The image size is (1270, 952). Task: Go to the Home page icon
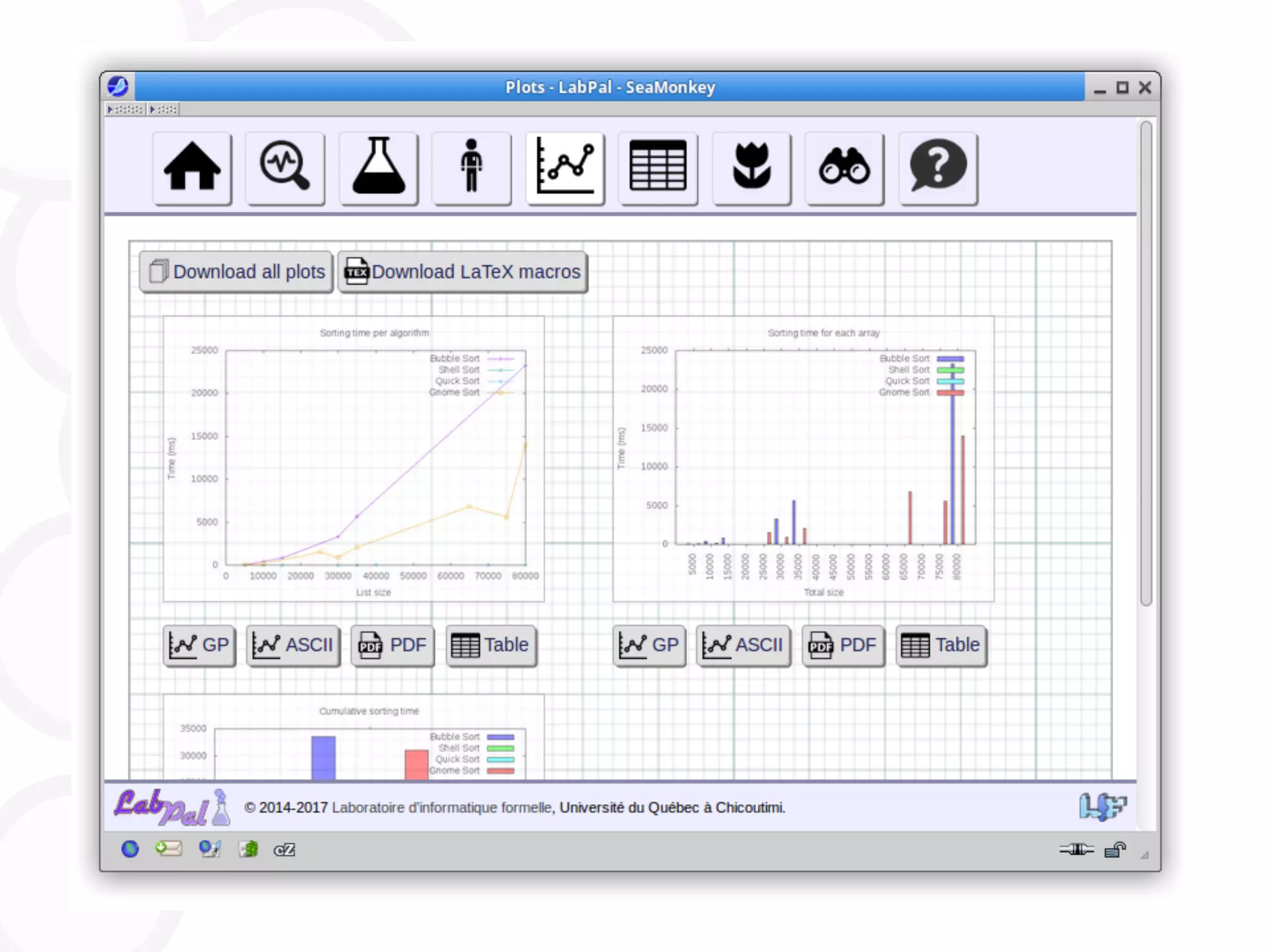[x=192, y=167]
